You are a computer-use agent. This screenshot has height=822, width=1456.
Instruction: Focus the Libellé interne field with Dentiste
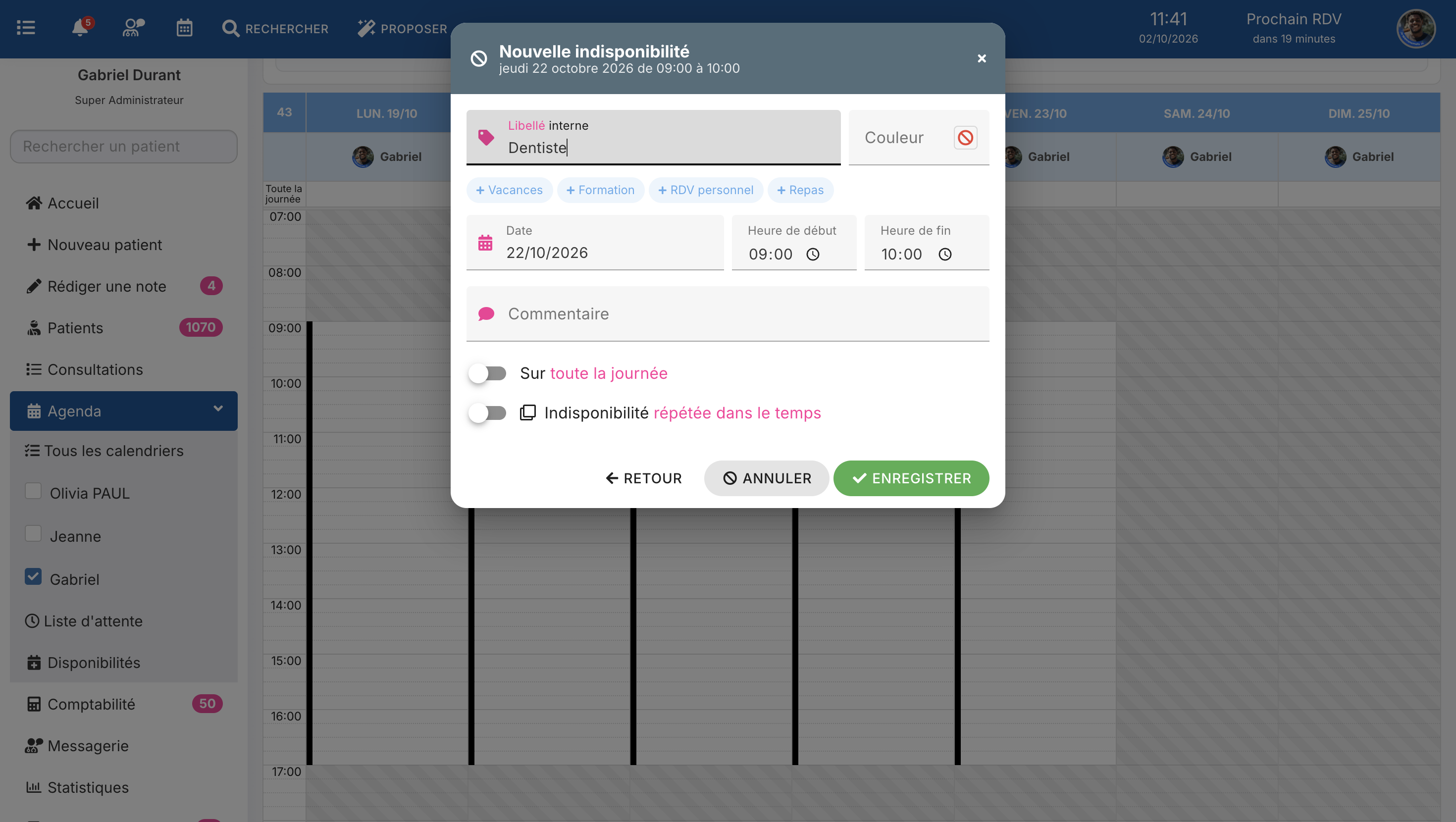pyautogui.click(x=653, y=137)
